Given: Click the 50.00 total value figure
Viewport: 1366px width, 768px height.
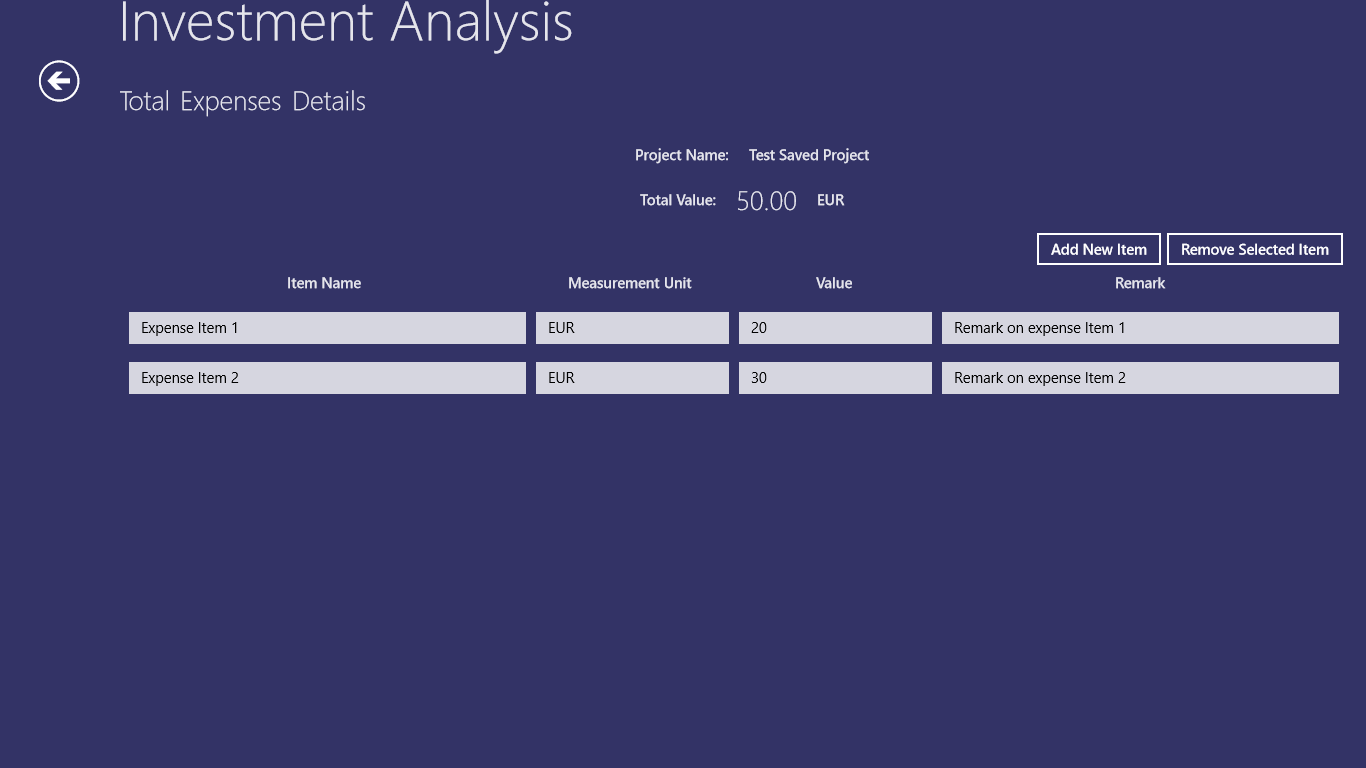Looking at the screenshot, I should point(767,201).
